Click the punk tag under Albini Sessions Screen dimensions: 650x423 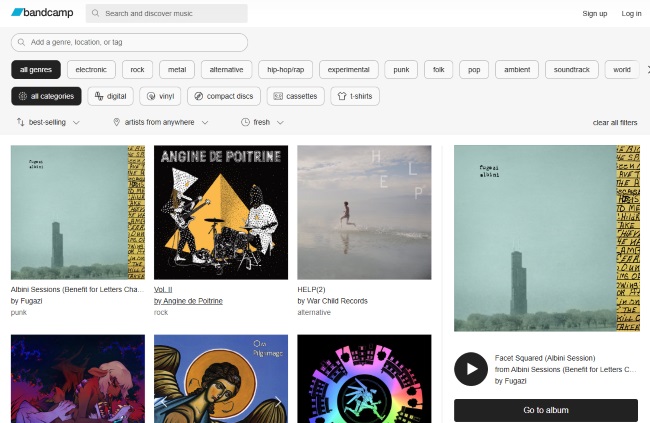pyautogui.click(x=19, y=312)
